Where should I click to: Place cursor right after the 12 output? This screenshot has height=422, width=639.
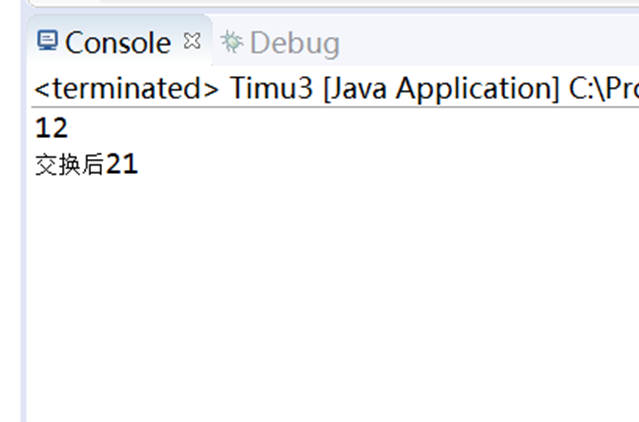[x=69, y=128]
